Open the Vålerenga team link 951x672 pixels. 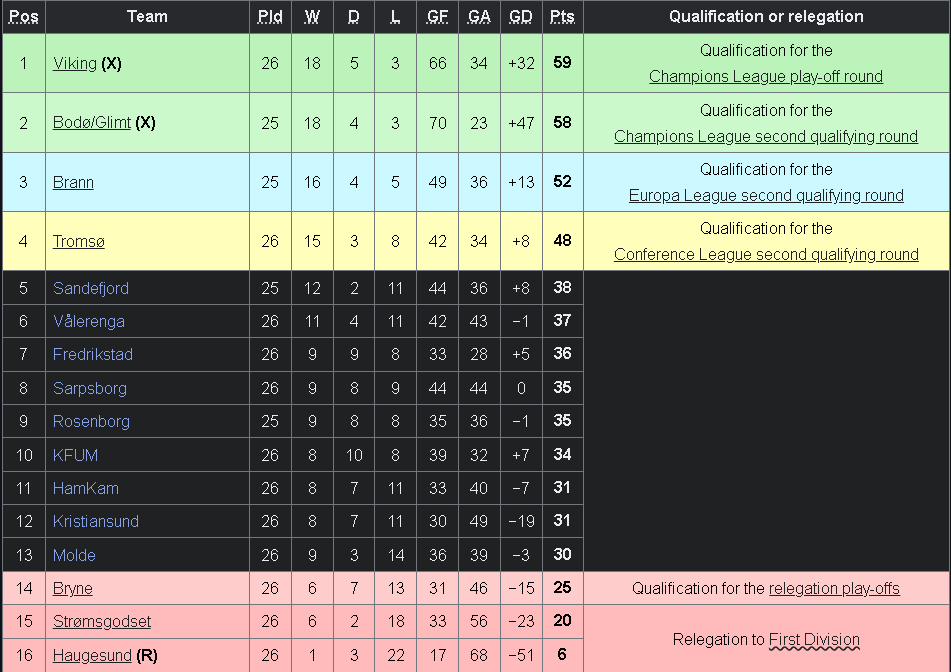point(89,321)
